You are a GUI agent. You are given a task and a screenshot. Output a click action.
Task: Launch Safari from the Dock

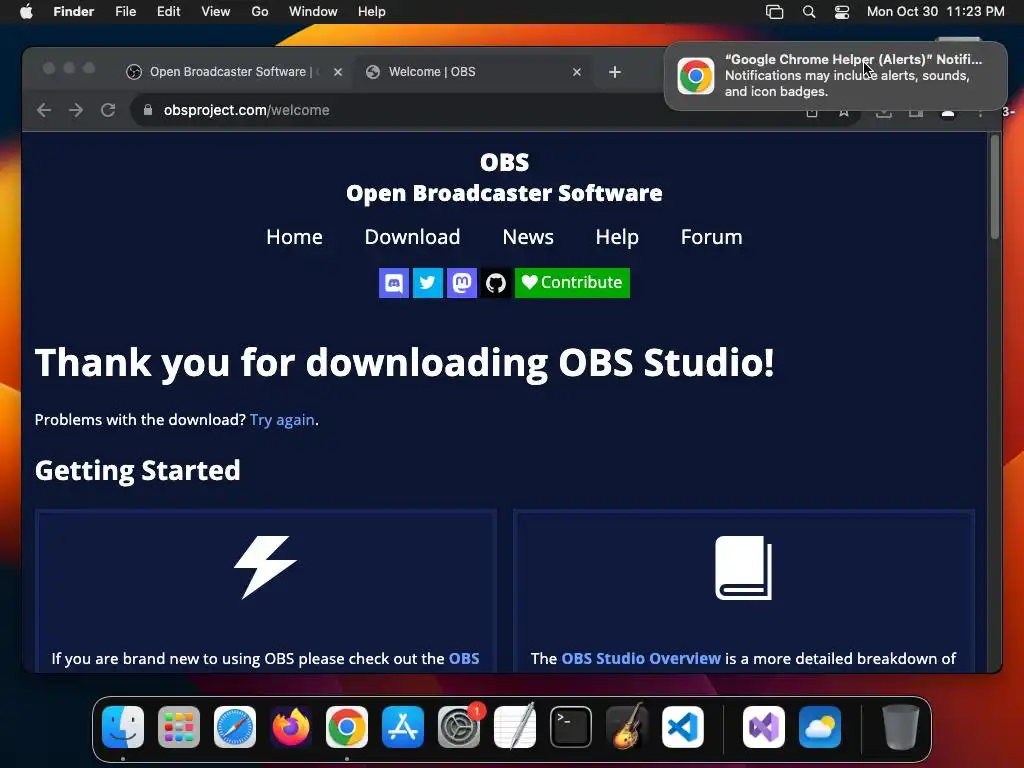pyautogui.click(x=235, y=727)
